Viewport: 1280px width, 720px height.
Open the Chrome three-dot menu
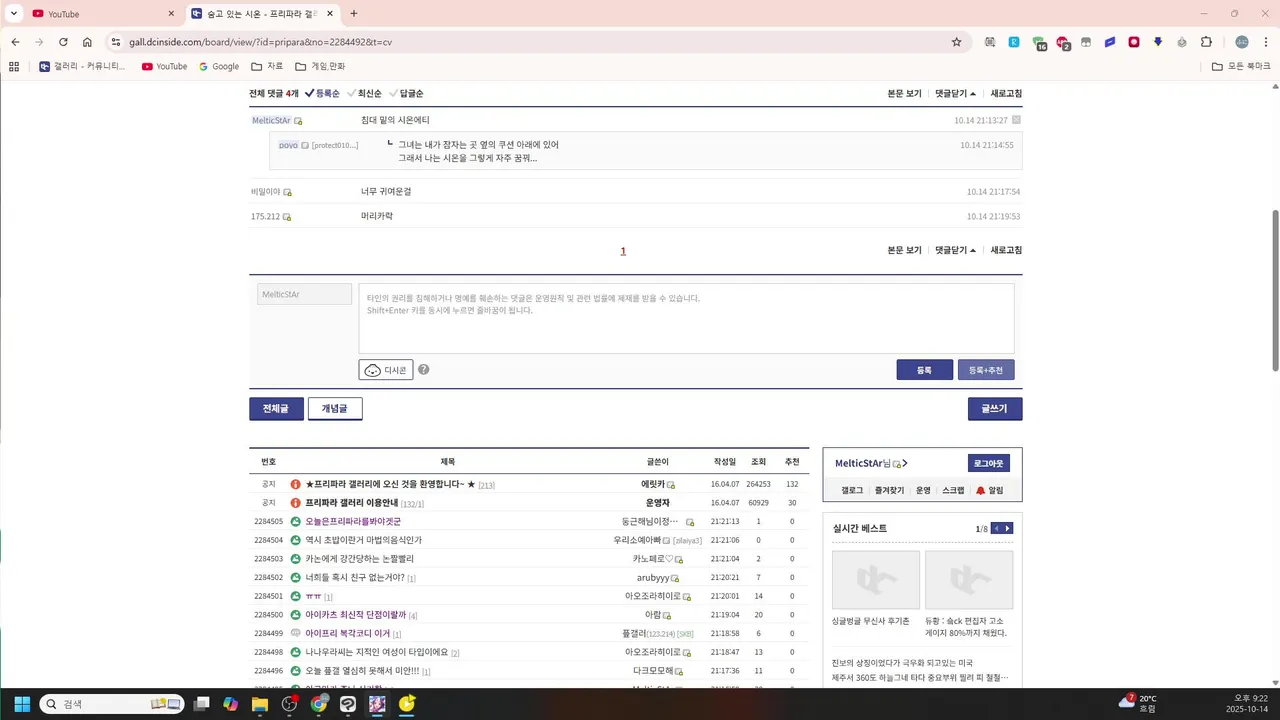pos(1265,42)
